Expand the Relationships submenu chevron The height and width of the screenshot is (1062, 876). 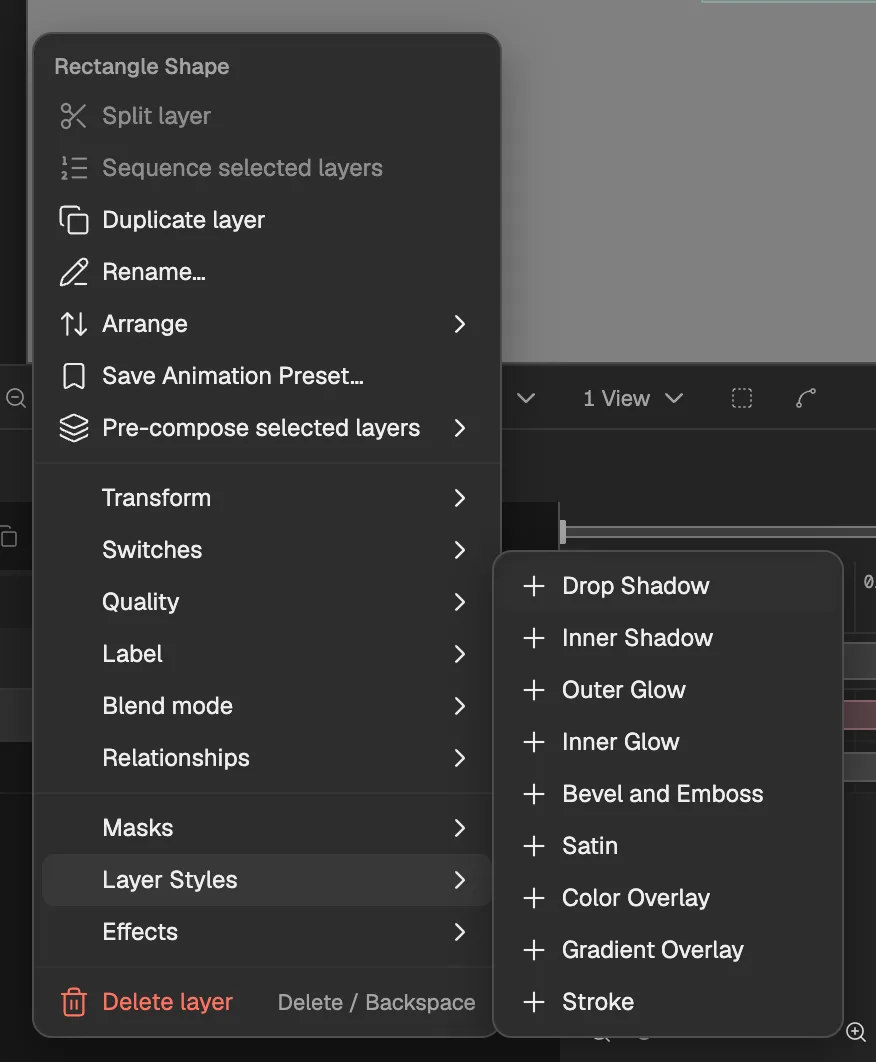[x=460, y=758]
